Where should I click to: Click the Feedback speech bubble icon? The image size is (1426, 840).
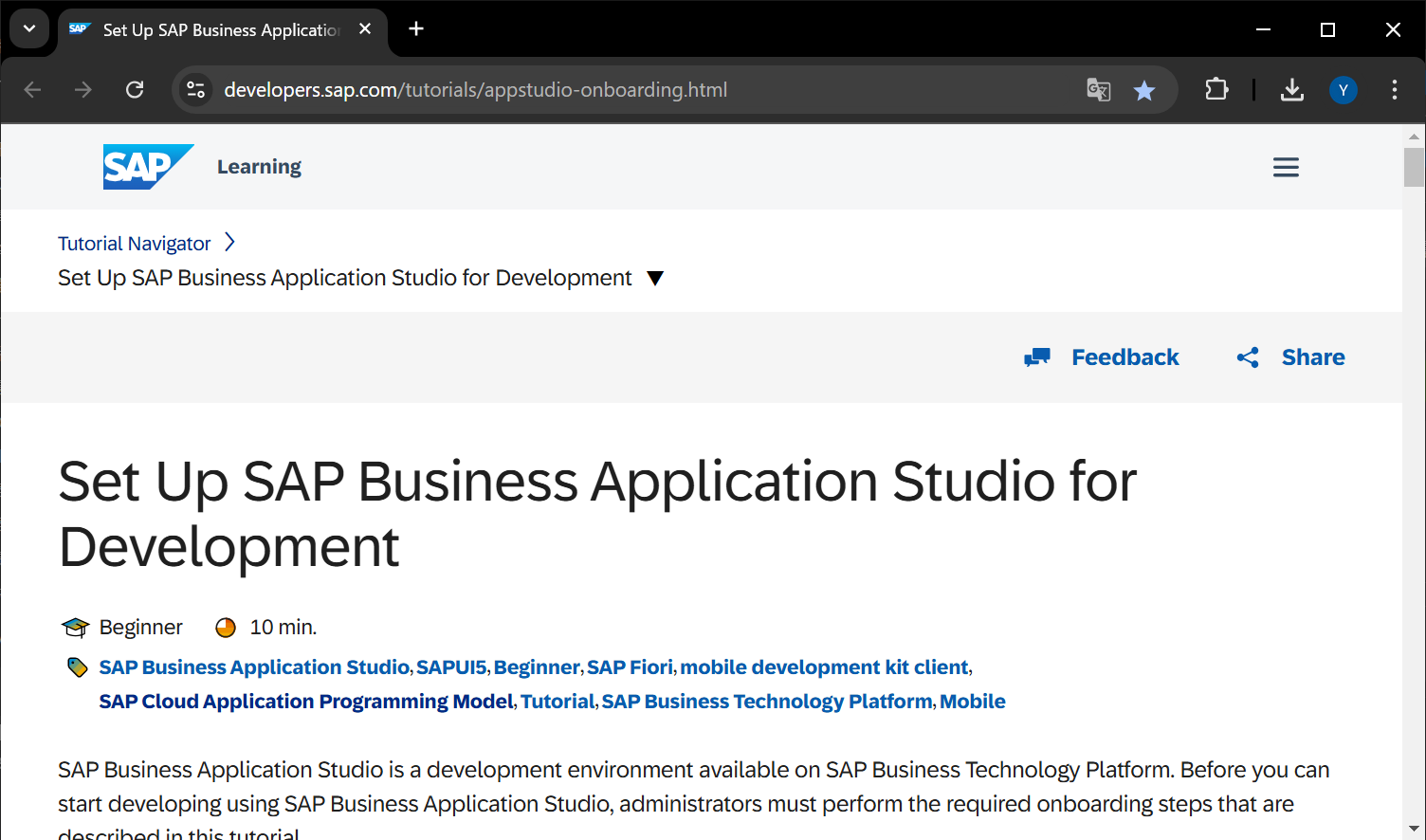(1037, 357)
